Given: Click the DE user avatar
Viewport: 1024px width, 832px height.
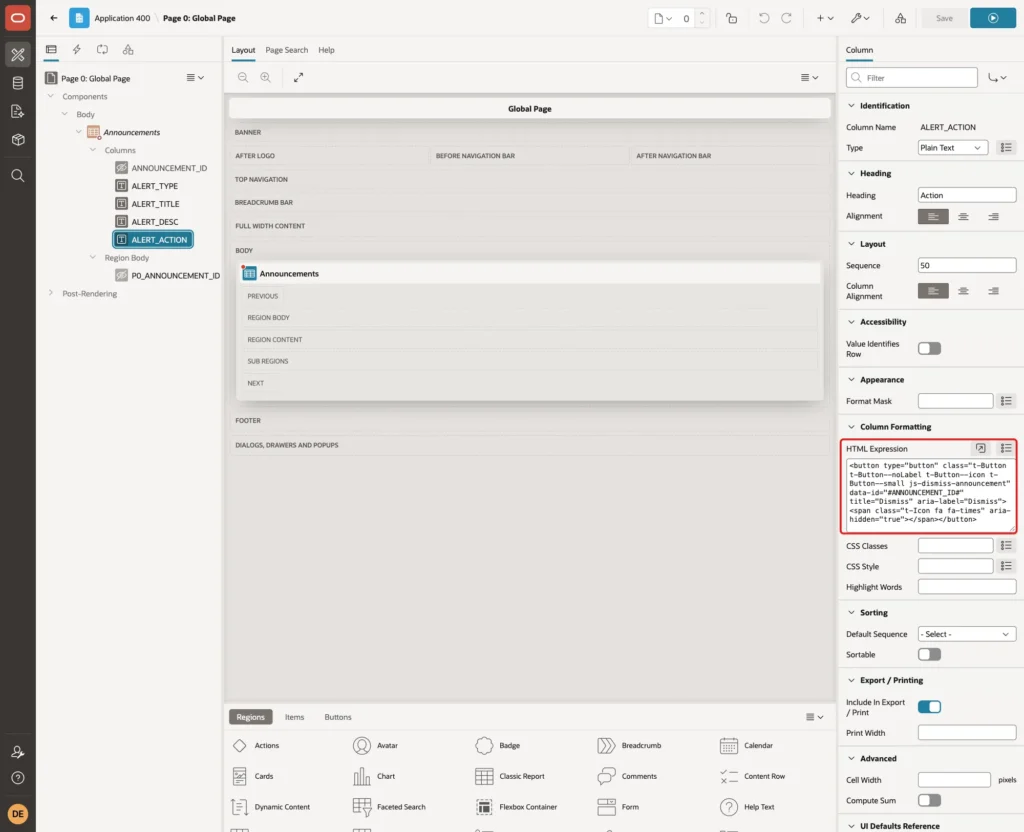Looking at the screenshot, I should pyautogui.click(x=18, y=814).
